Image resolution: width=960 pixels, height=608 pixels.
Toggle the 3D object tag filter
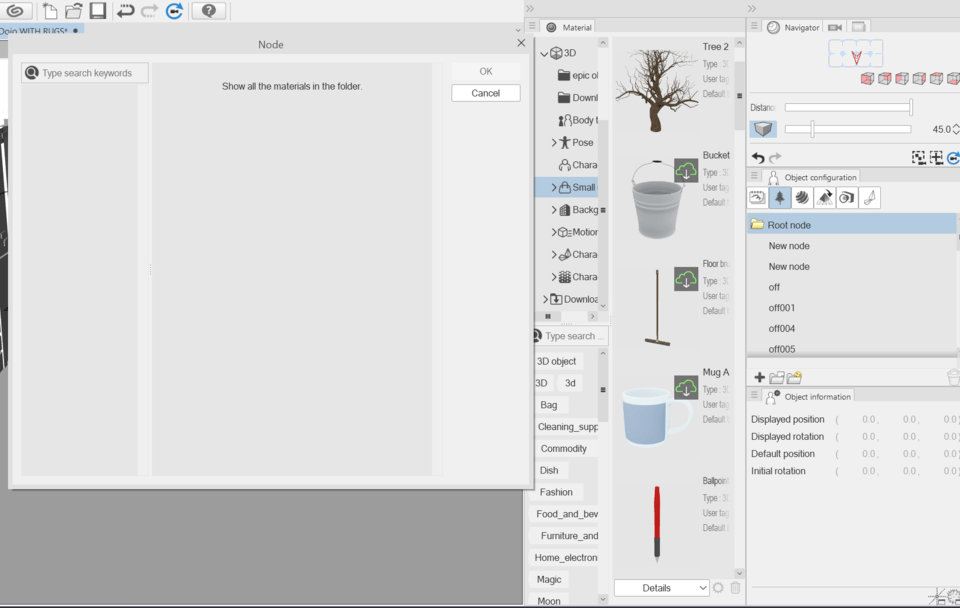click(x=556, y=361)
